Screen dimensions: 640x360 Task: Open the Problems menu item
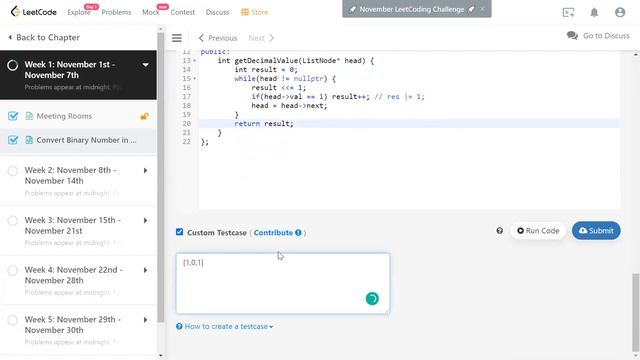pyautogui.click(x=116, y=12)
